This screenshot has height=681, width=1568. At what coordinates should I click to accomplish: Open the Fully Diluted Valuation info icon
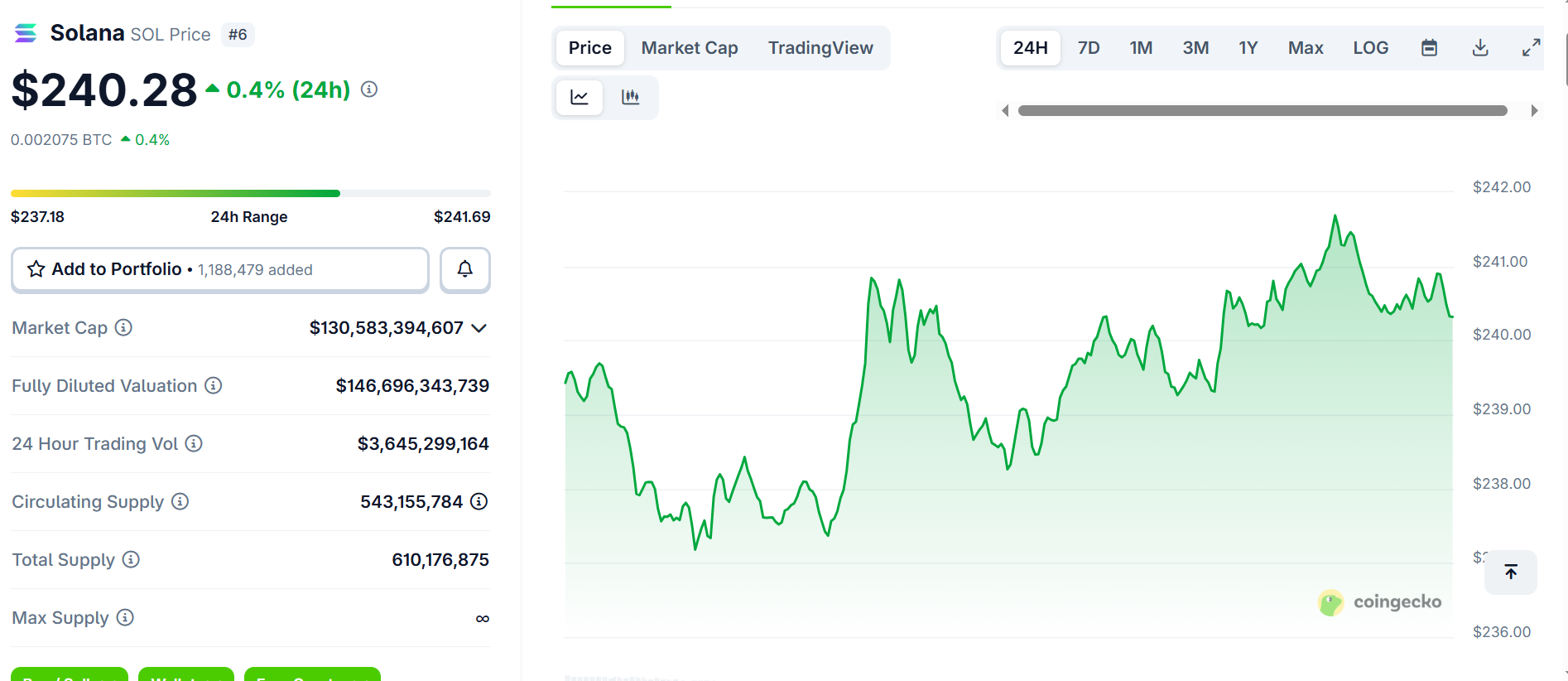(214, 385)
